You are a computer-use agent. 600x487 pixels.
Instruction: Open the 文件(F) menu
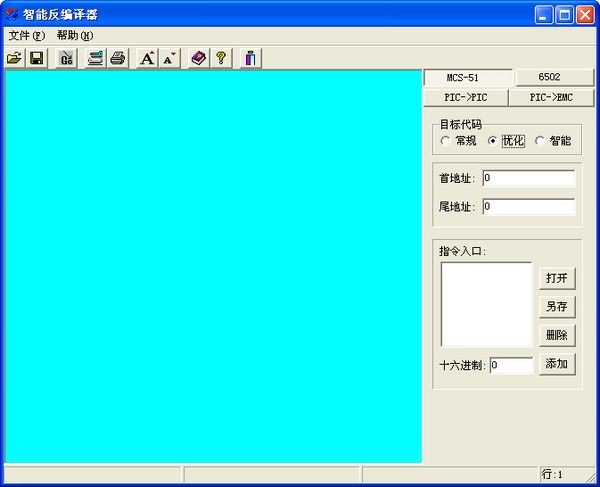26,35
